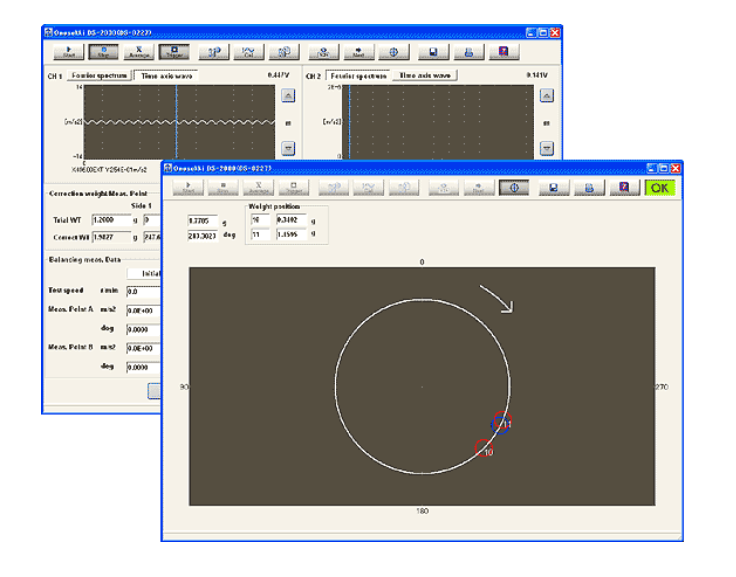Save using the floppy disk icon in the front window
Screen dimensions: 736x577
(x=553, y=187)
